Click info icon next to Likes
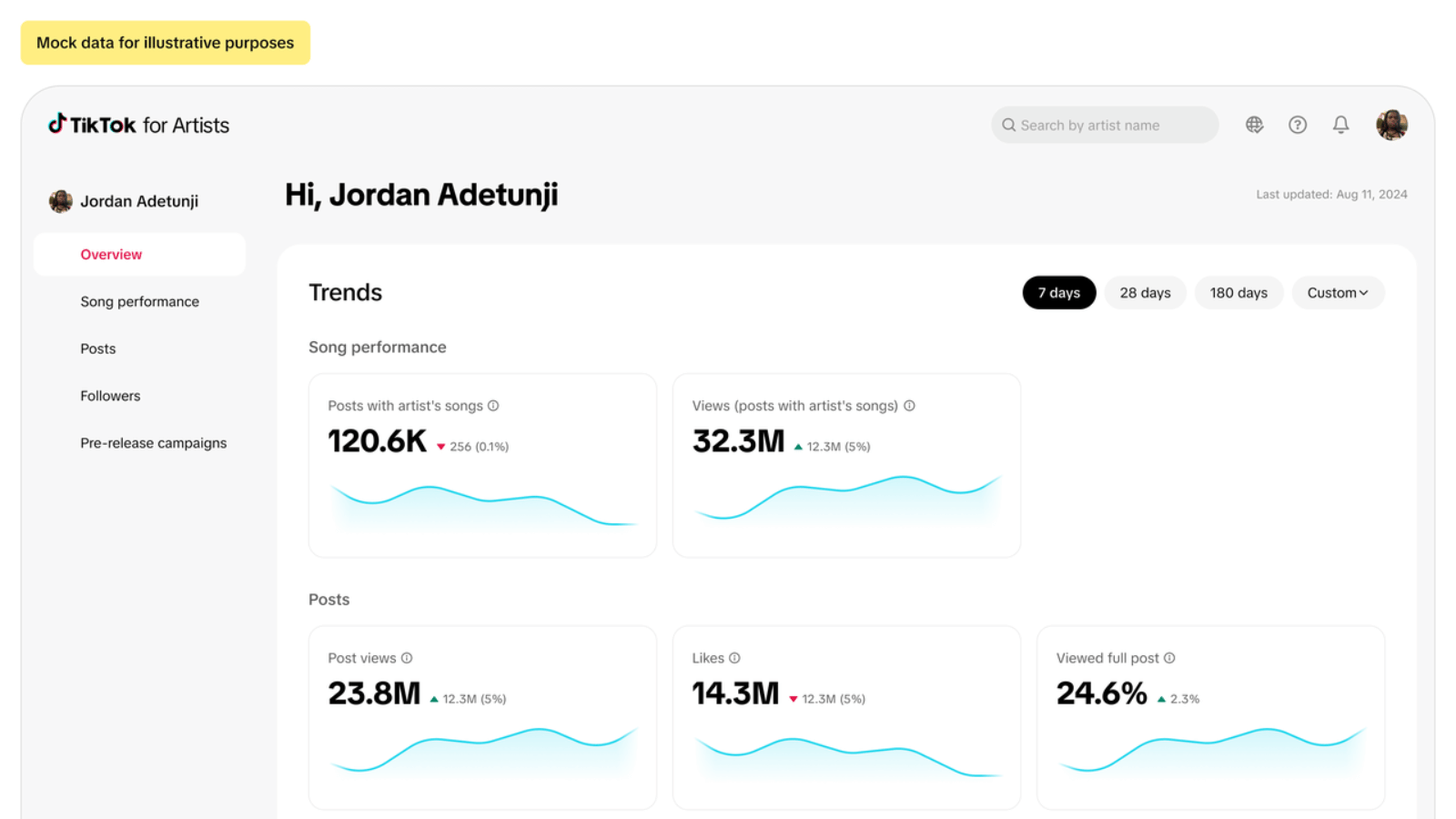Screen dimensions: 1456x819 point(734,658)
